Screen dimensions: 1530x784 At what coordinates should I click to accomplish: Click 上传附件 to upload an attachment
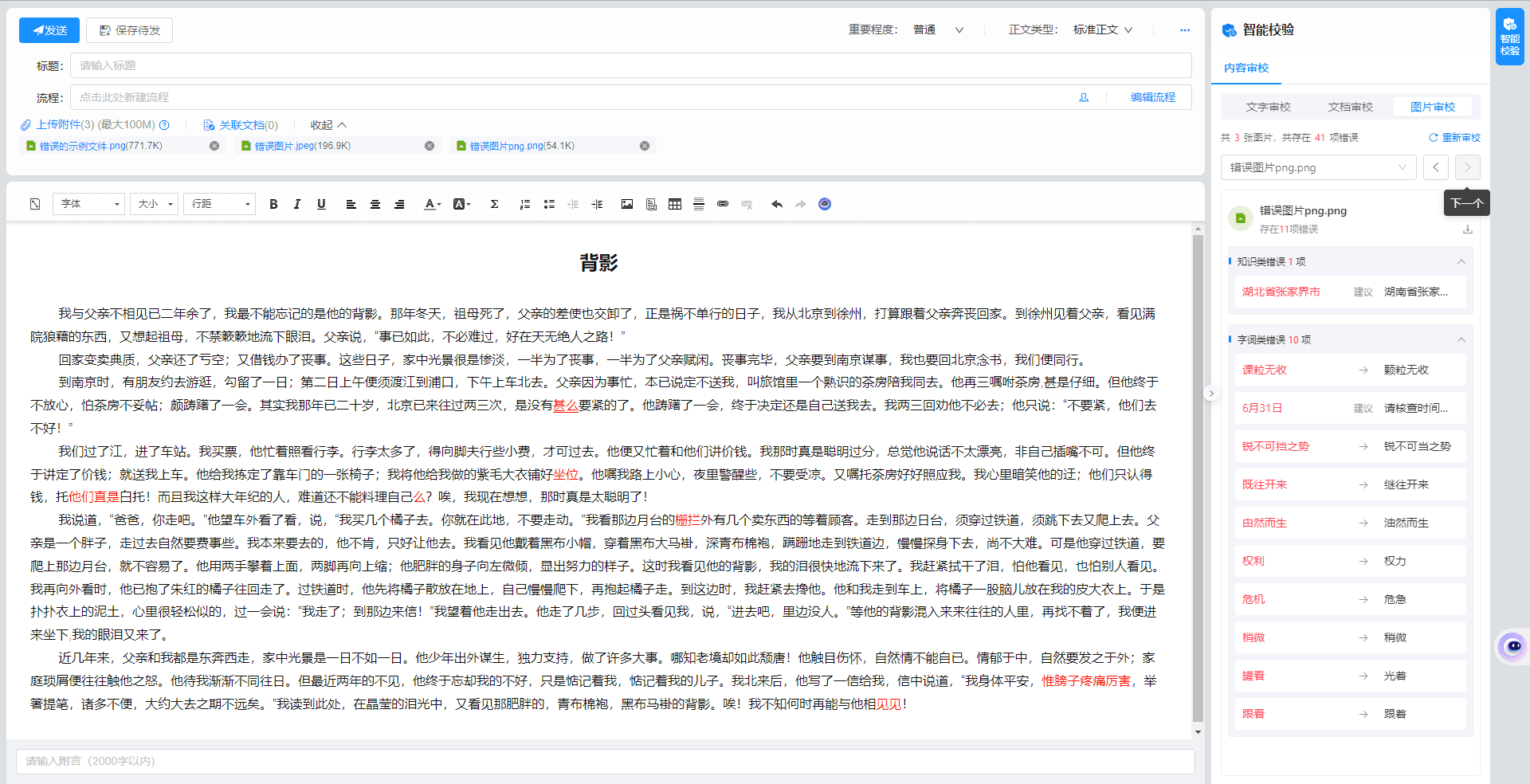point(58,125)
